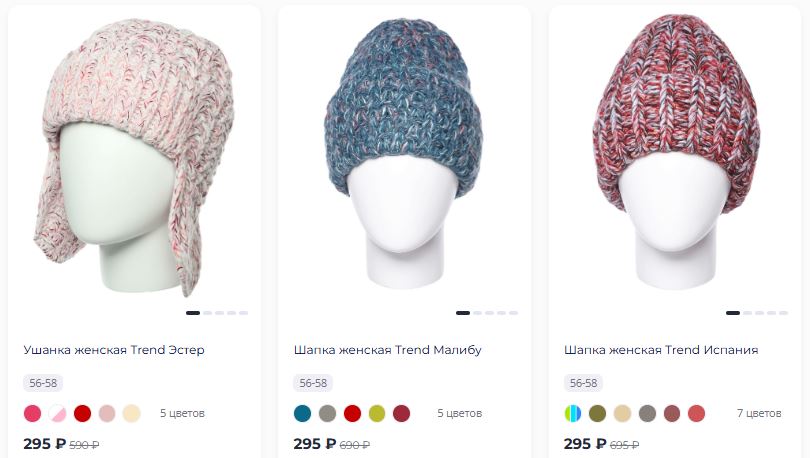Viewport: 810px width, 458px height.
Task: Select size 56-58 for the Эстер ushanka
Action: pos(43,383)
